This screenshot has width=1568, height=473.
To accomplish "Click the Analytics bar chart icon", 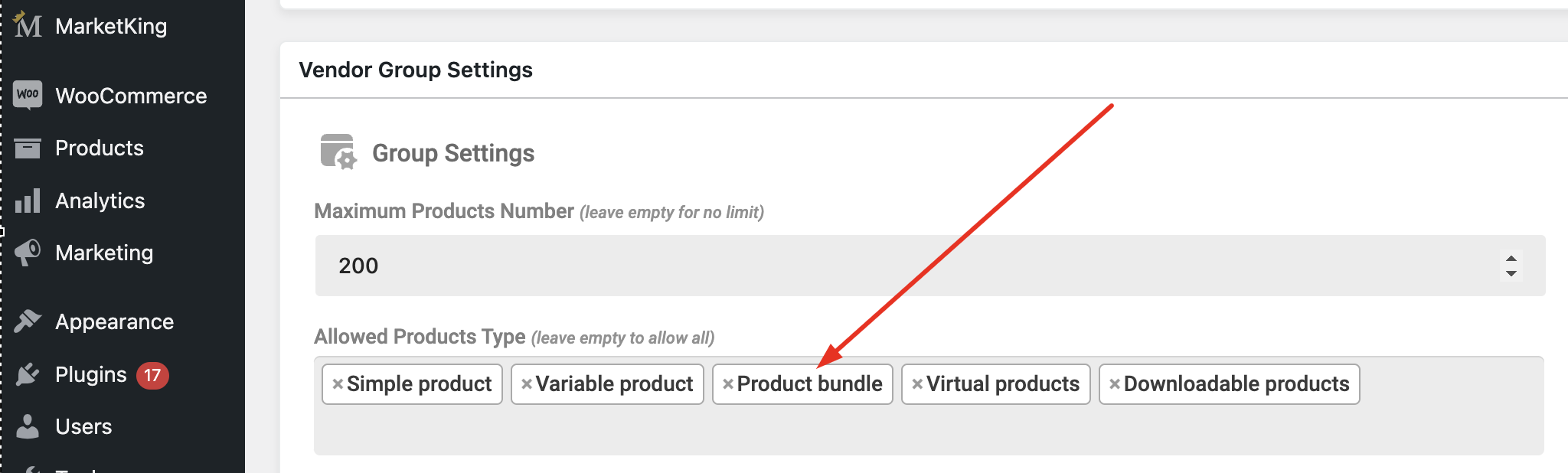I will (x=28, y=201).
